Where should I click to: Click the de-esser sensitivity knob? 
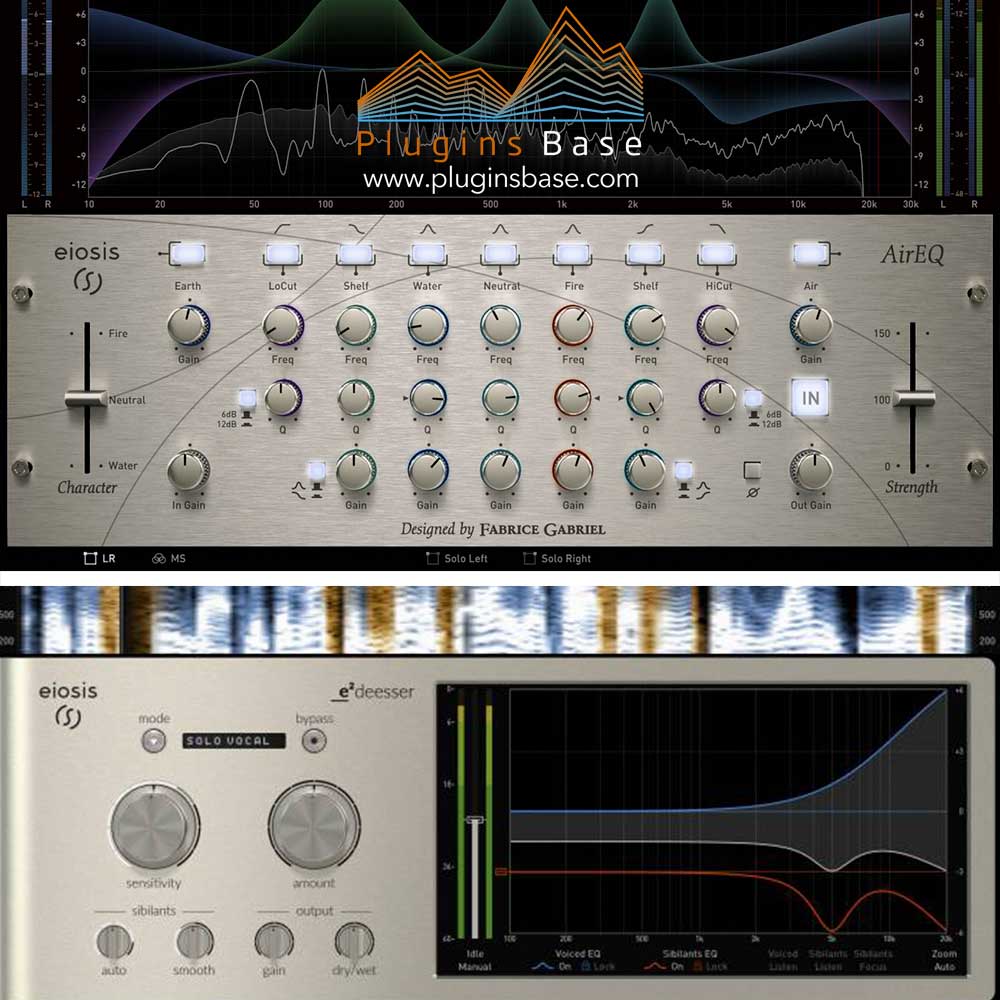point(154,827)
